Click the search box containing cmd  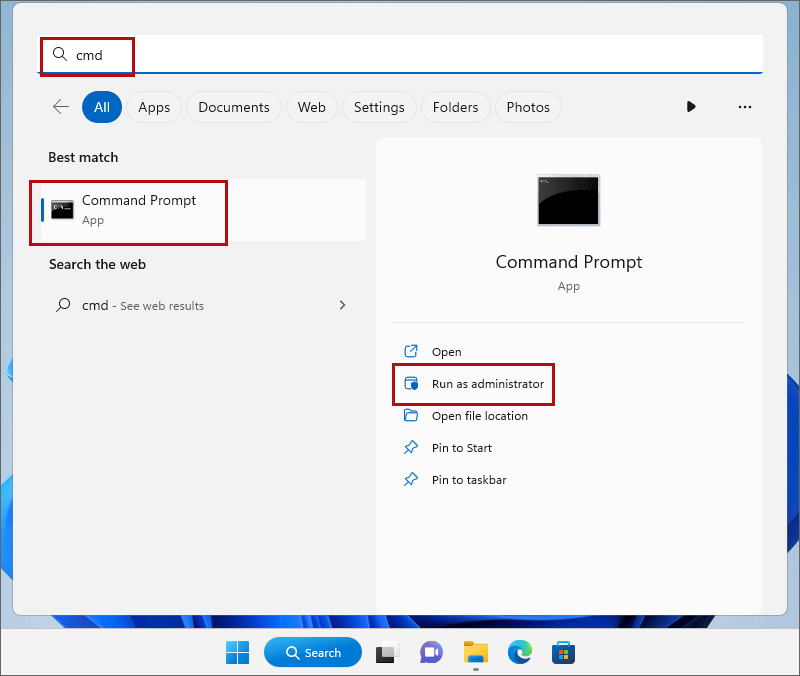(x=402, y=54)
